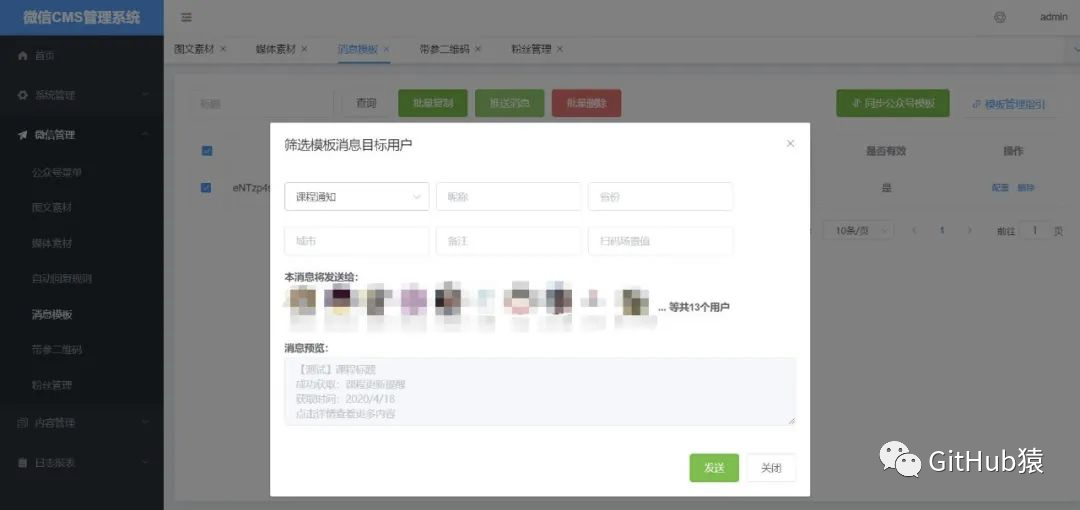Click the 配置 link in the table row

click(1000, 187)
